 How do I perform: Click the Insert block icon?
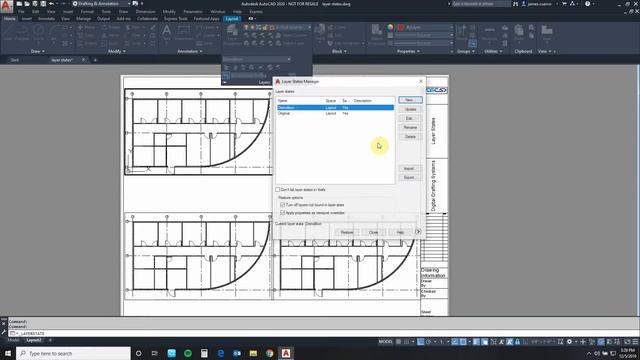coord(320,33)
